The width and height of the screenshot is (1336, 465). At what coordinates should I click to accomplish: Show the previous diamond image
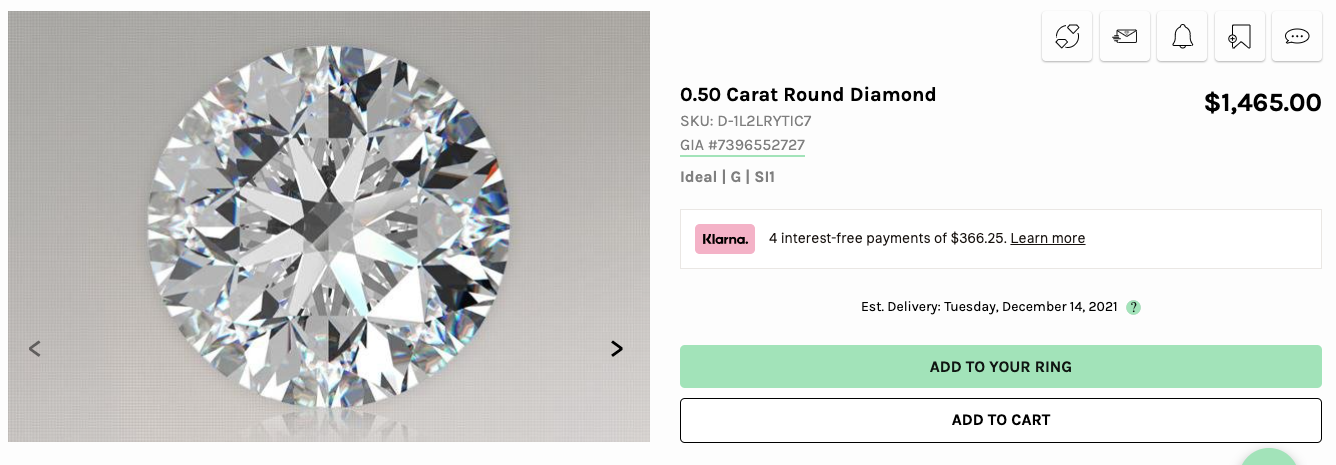[x=35, y=349]
